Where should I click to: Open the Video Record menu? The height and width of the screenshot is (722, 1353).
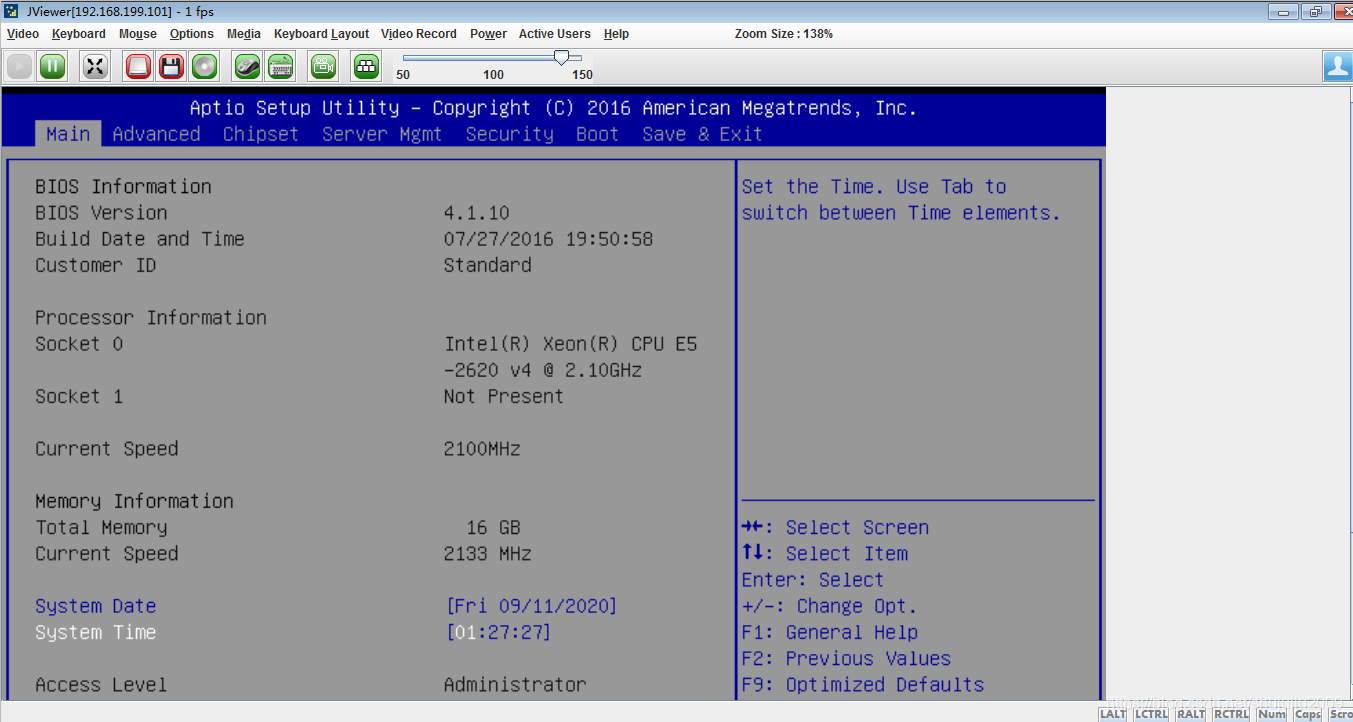click(419, 34)
